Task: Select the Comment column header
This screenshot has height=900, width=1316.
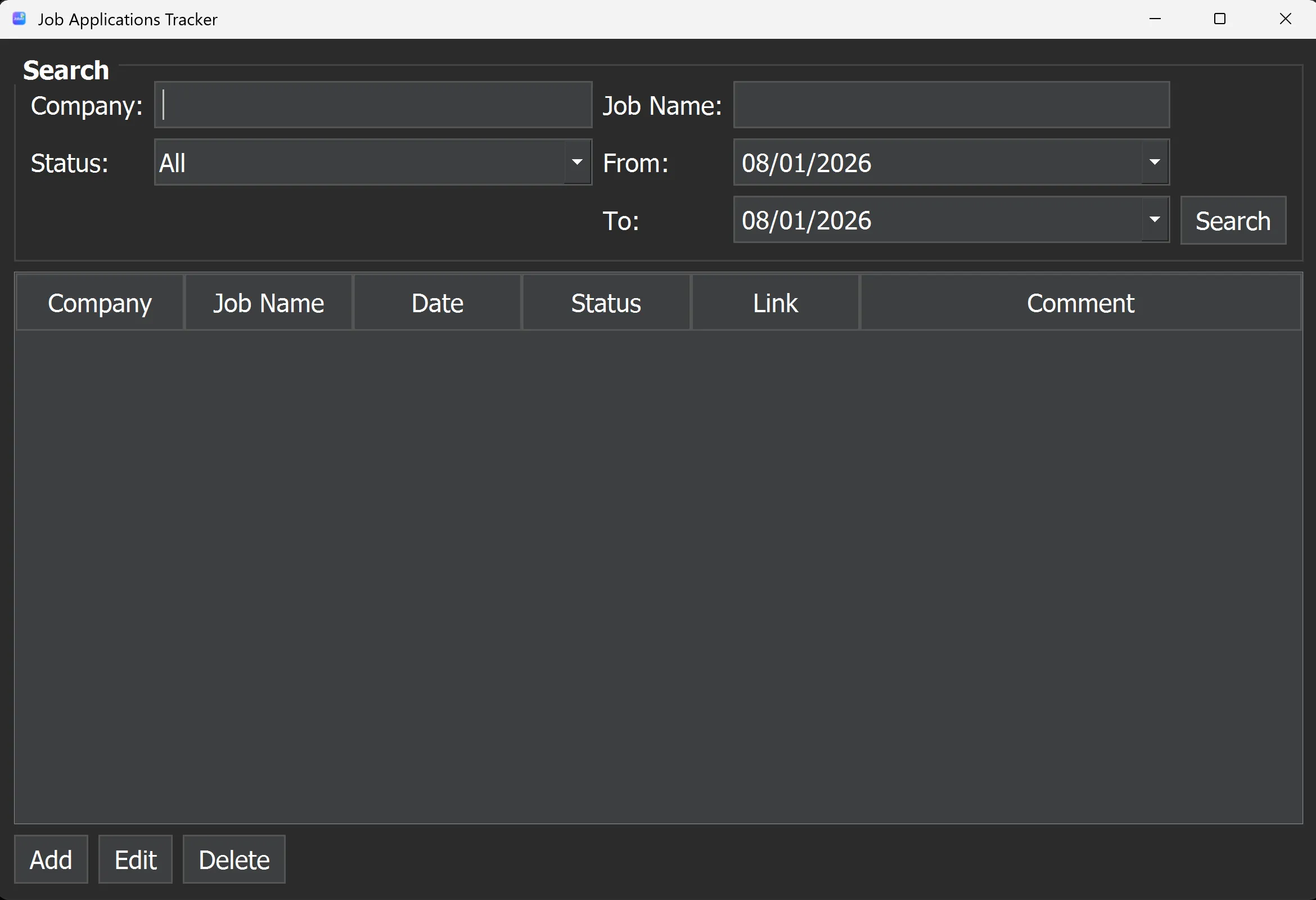Action: 1079,303
